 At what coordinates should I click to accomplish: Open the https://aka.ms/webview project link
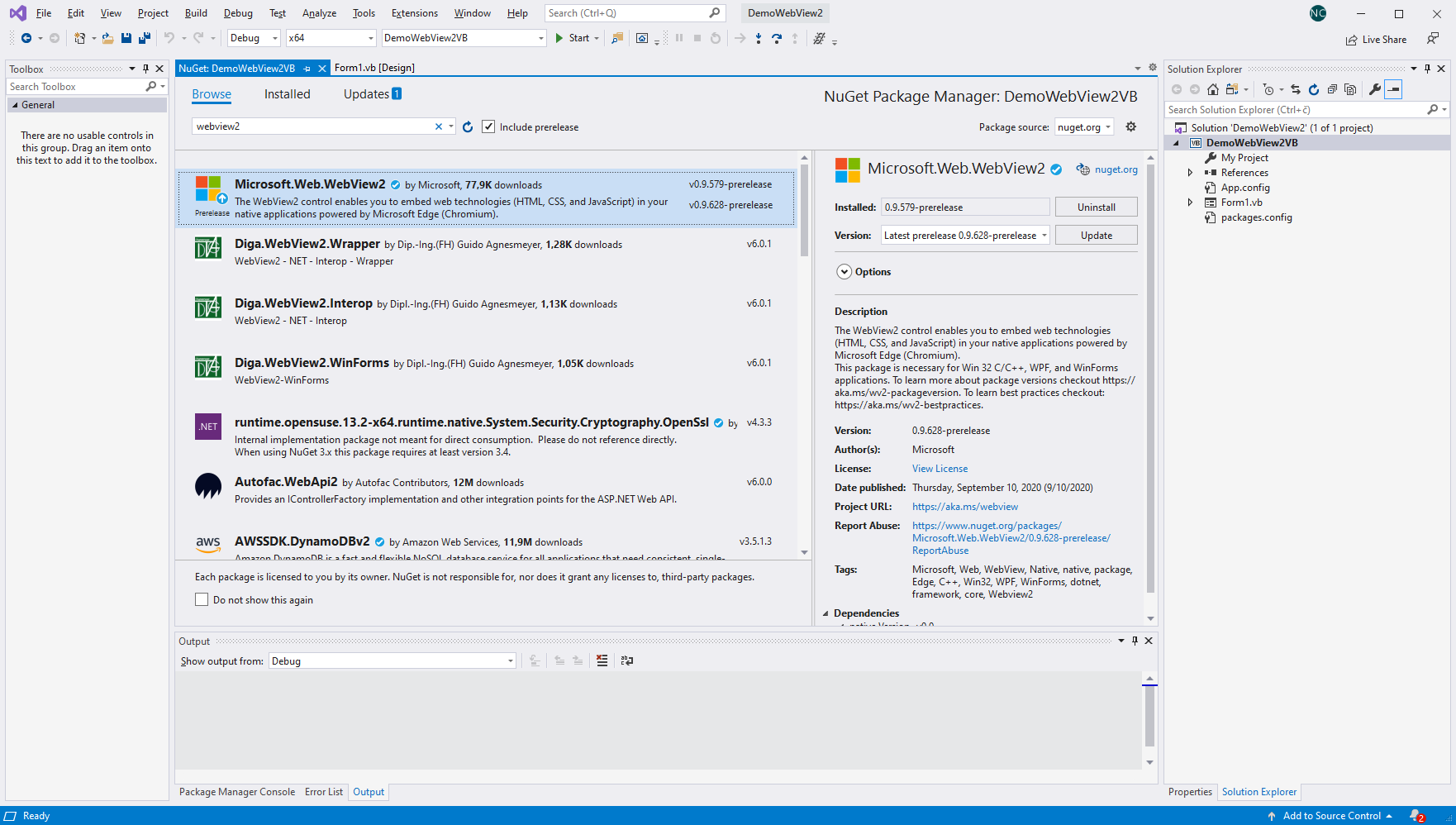pyautogui.click(x=965, y=507)
